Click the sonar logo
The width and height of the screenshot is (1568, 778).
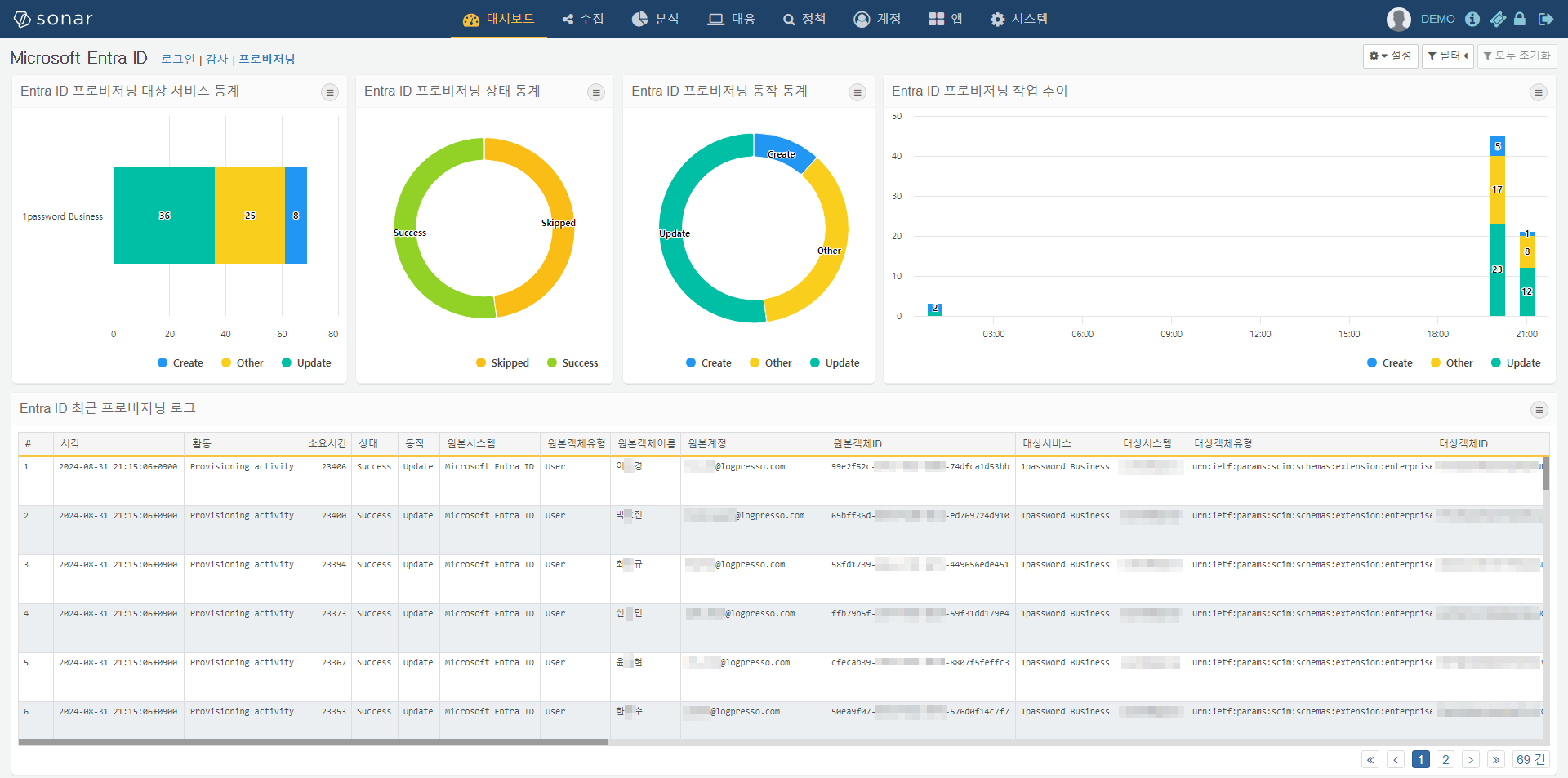pyautogui.click(x=53, y=19)
